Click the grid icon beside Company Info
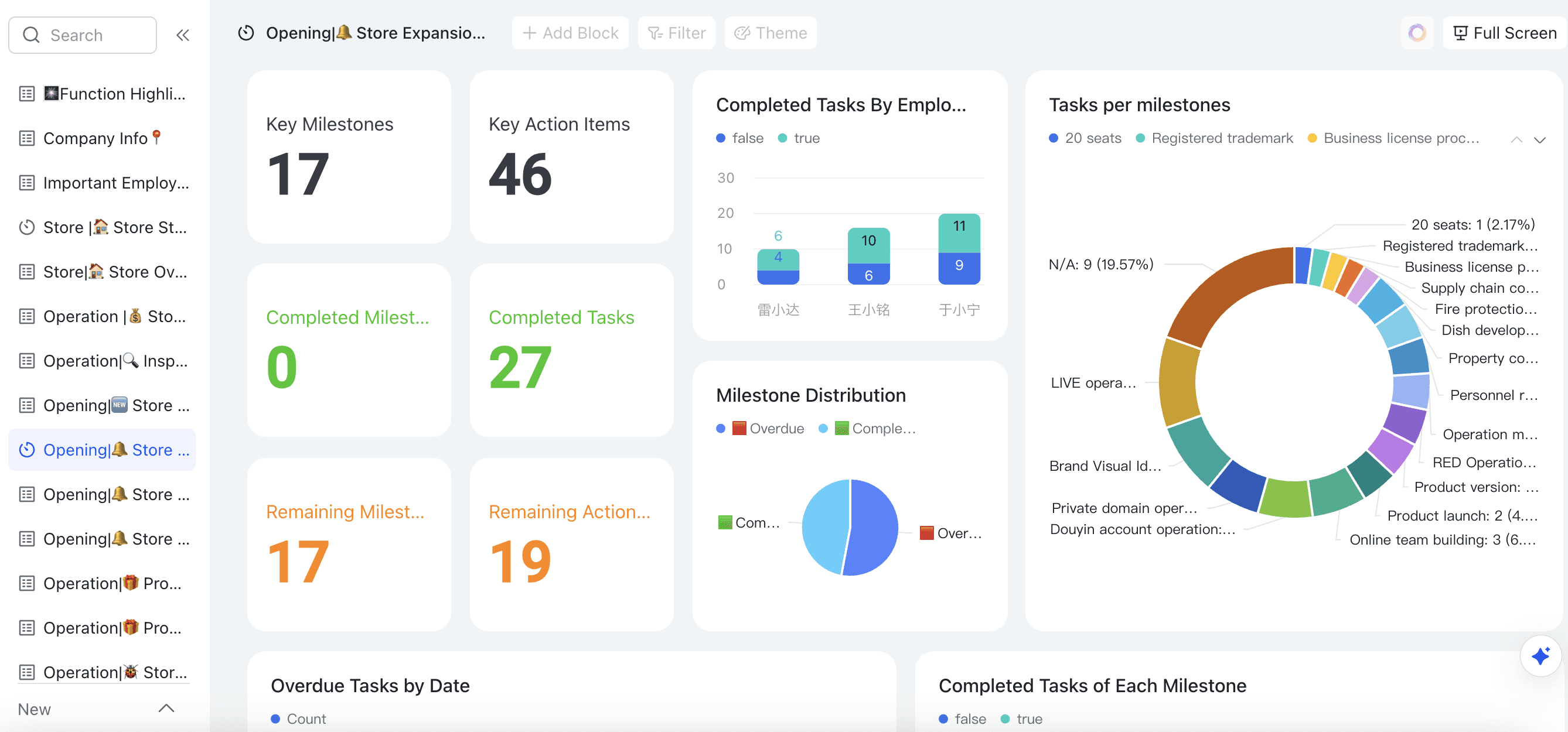This screenshot has width=1568, height=732. [27, 138]
